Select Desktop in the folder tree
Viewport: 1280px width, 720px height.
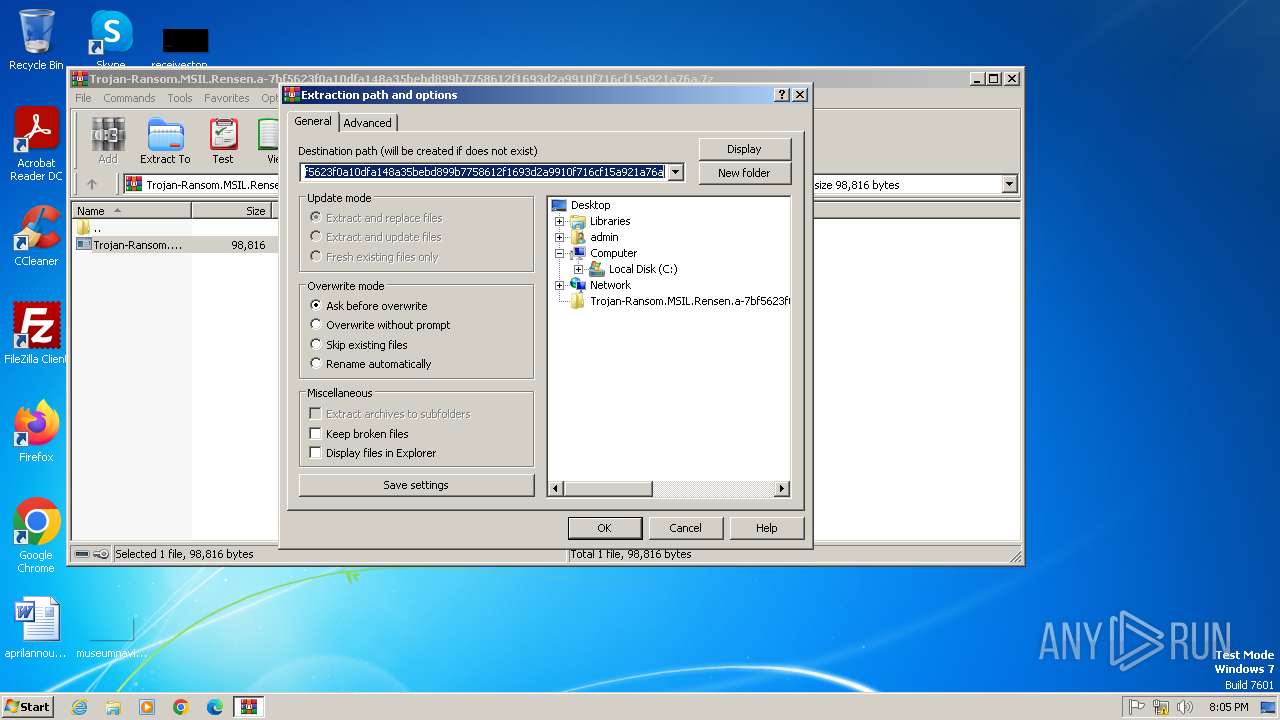[590, 205]
